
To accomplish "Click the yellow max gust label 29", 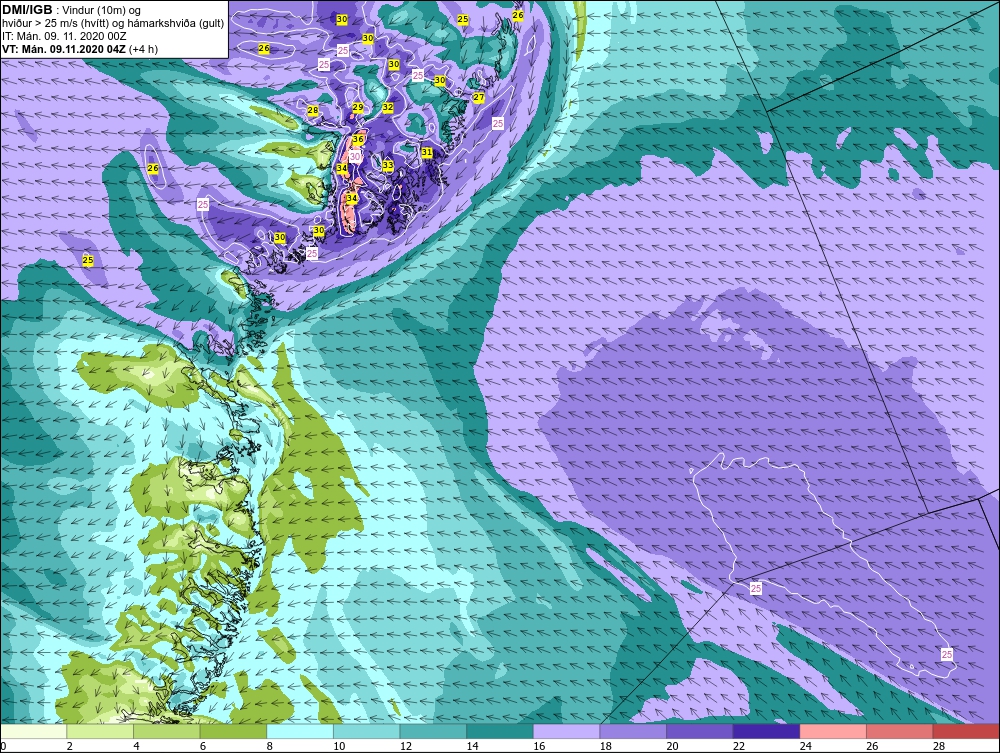I will click(358, 108).
